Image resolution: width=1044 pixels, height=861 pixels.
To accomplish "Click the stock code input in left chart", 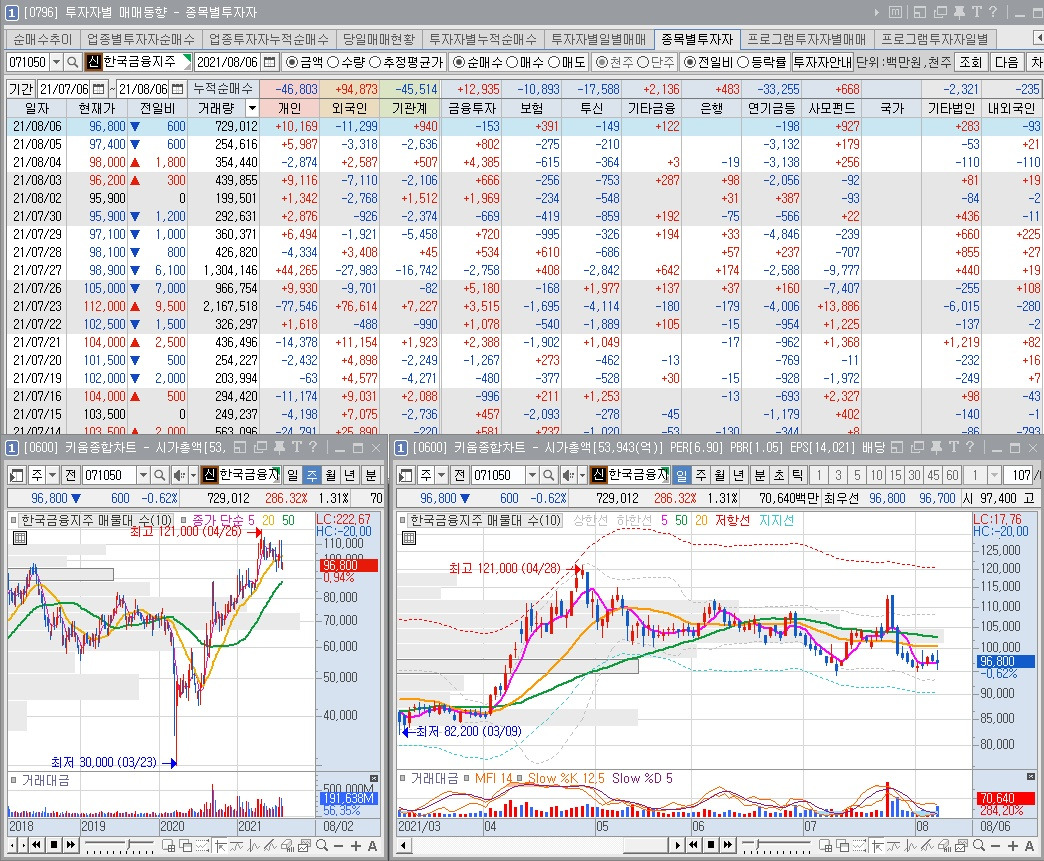I will [109, 475].
